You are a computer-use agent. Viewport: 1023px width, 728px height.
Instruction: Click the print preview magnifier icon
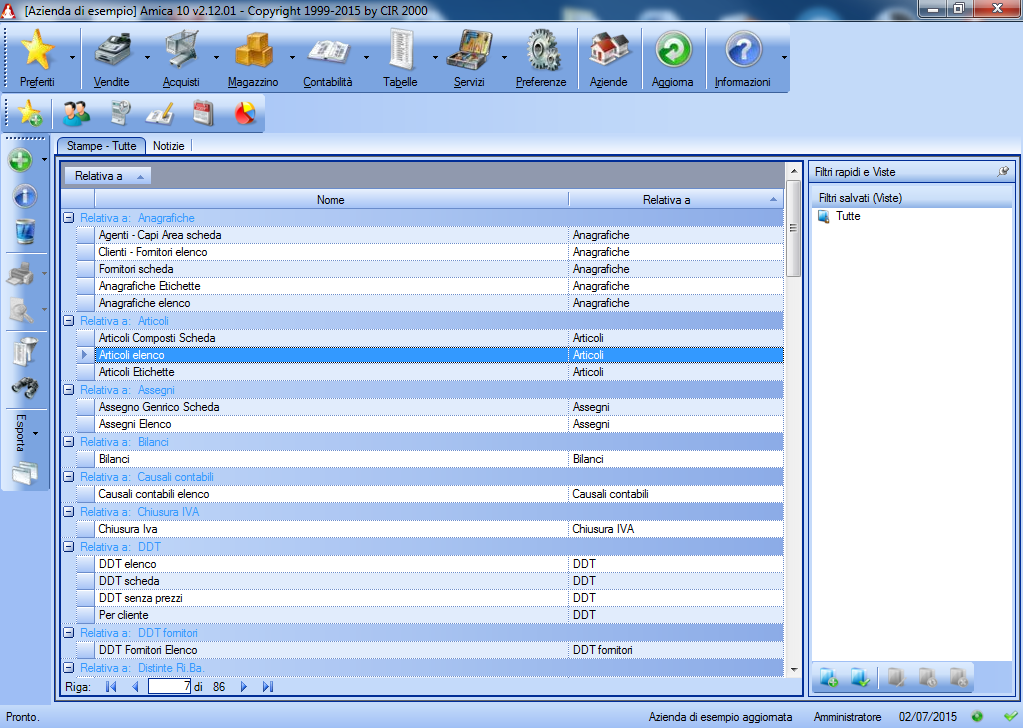coord(21,311)
